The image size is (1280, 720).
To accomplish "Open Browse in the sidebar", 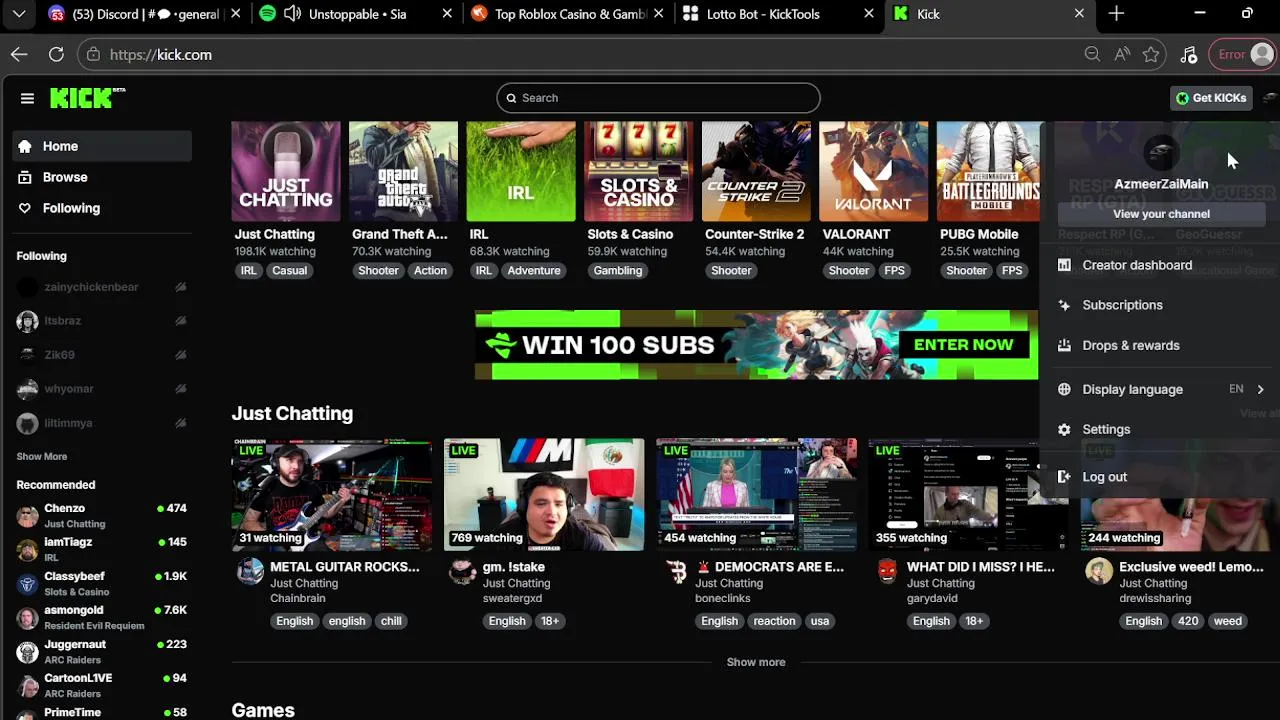I will pyautogui.click(x=65, y=177).
